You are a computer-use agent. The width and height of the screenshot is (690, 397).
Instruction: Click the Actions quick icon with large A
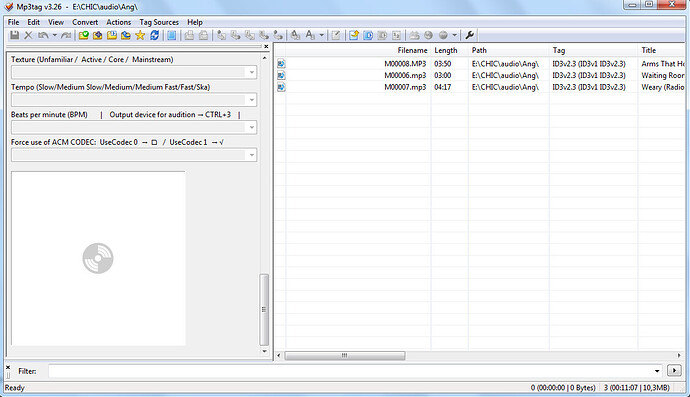pos(310,35)
